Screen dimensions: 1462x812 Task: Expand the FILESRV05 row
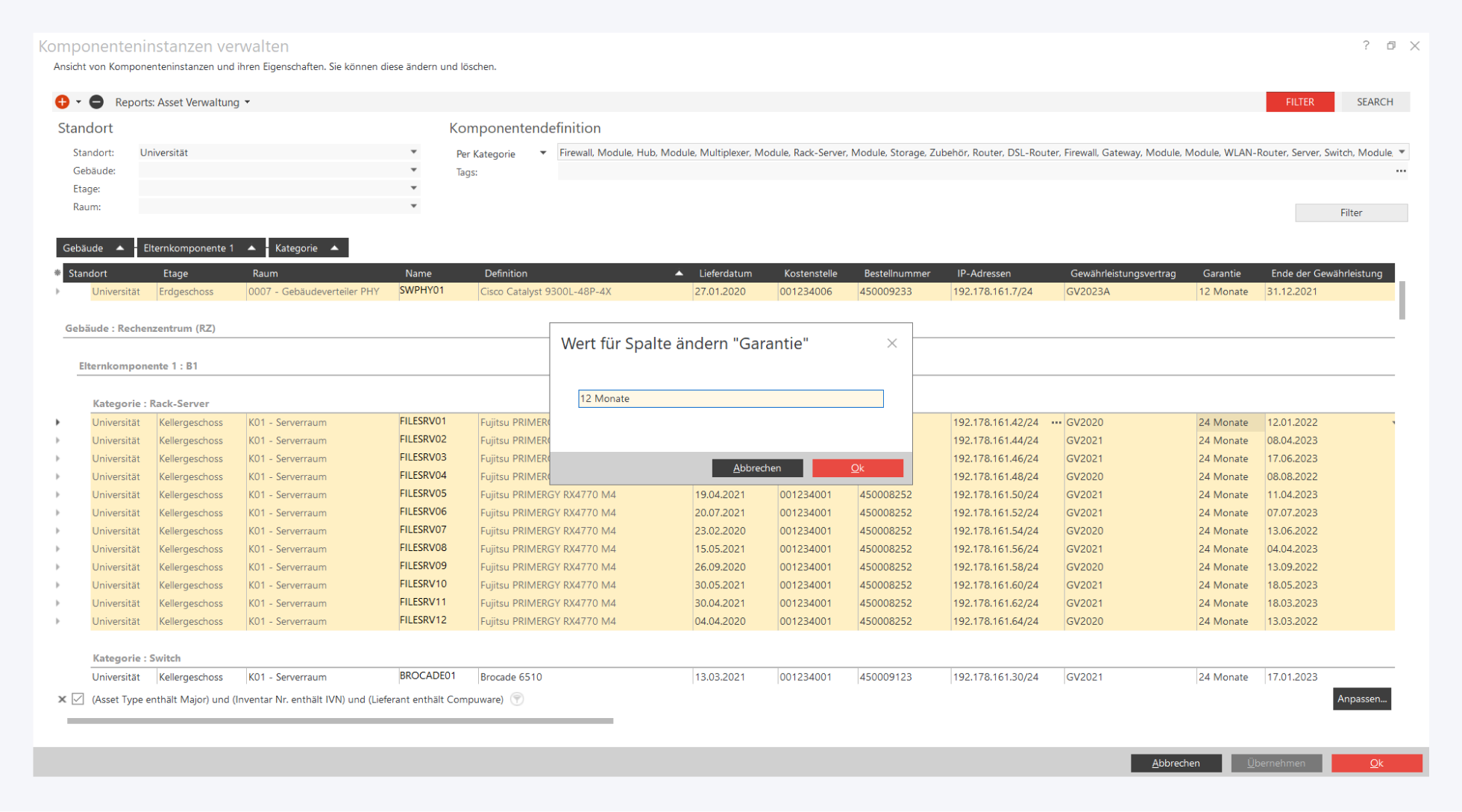pyautogui.click(x=57, y=494)
